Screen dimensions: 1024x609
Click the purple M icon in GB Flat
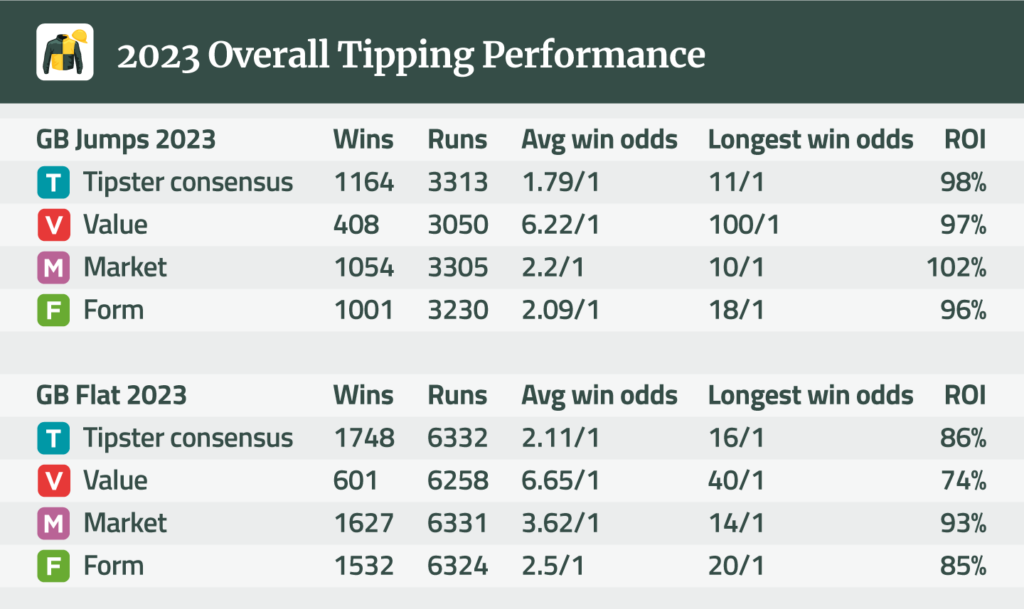(x=54, y=523)
